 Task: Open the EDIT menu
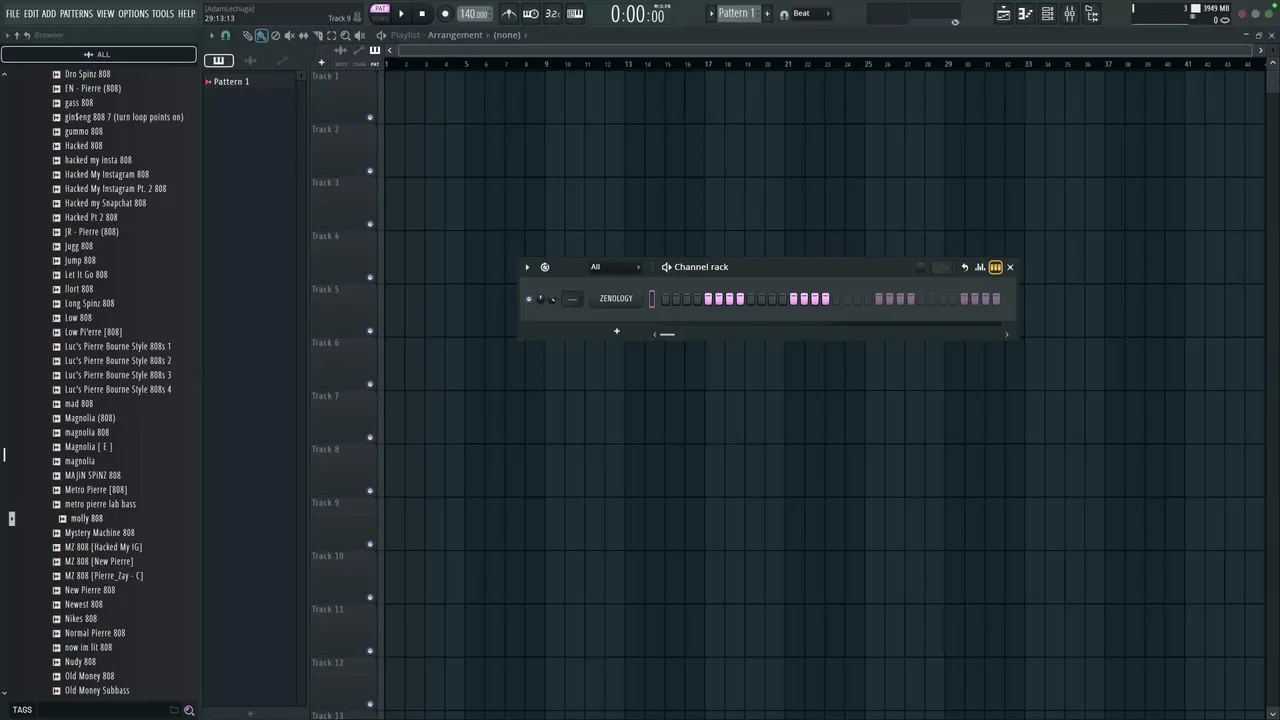click(x=31, y=14)
